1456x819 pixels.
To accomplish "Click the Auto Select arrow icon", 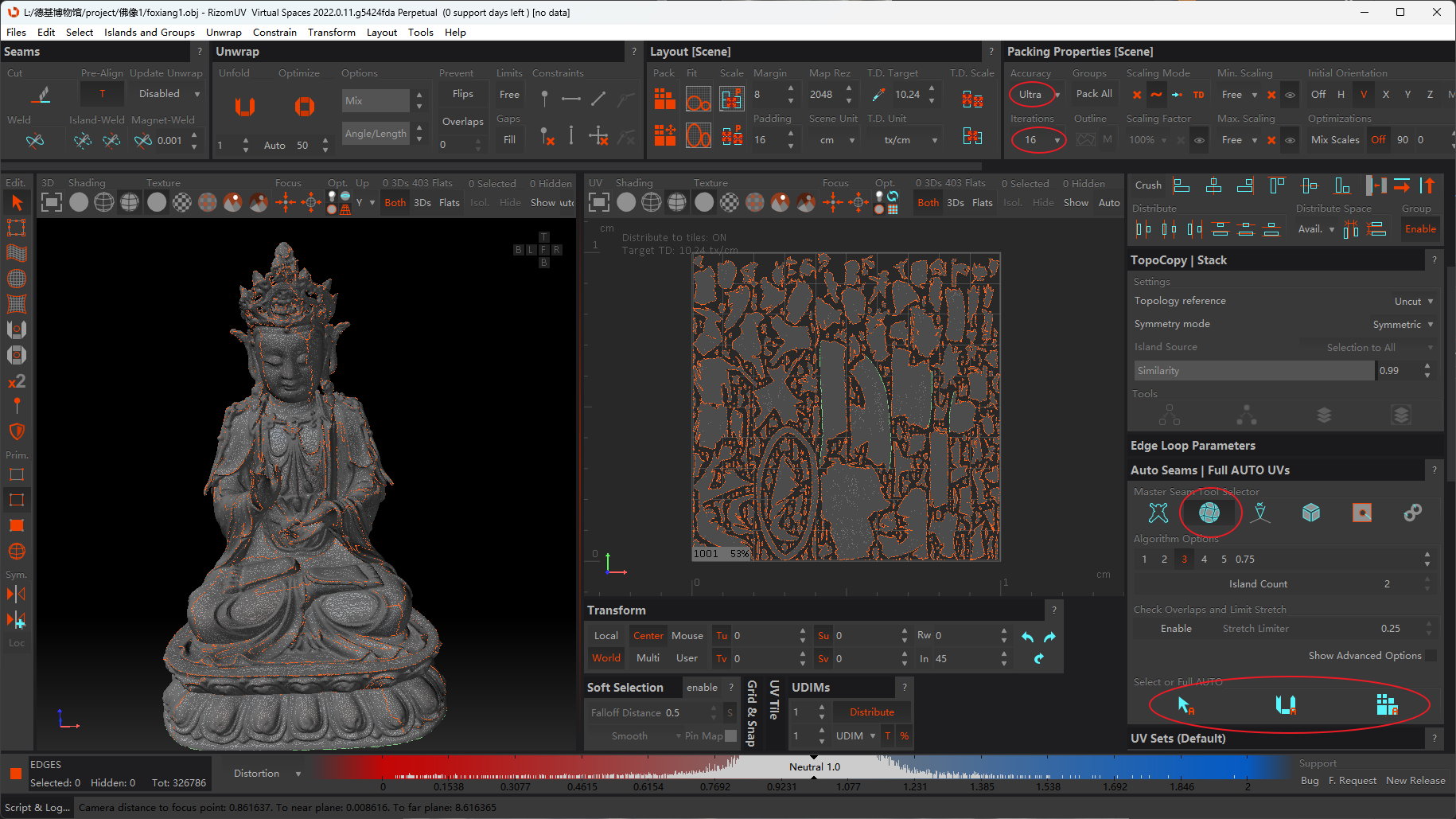I will (1185, 705).
